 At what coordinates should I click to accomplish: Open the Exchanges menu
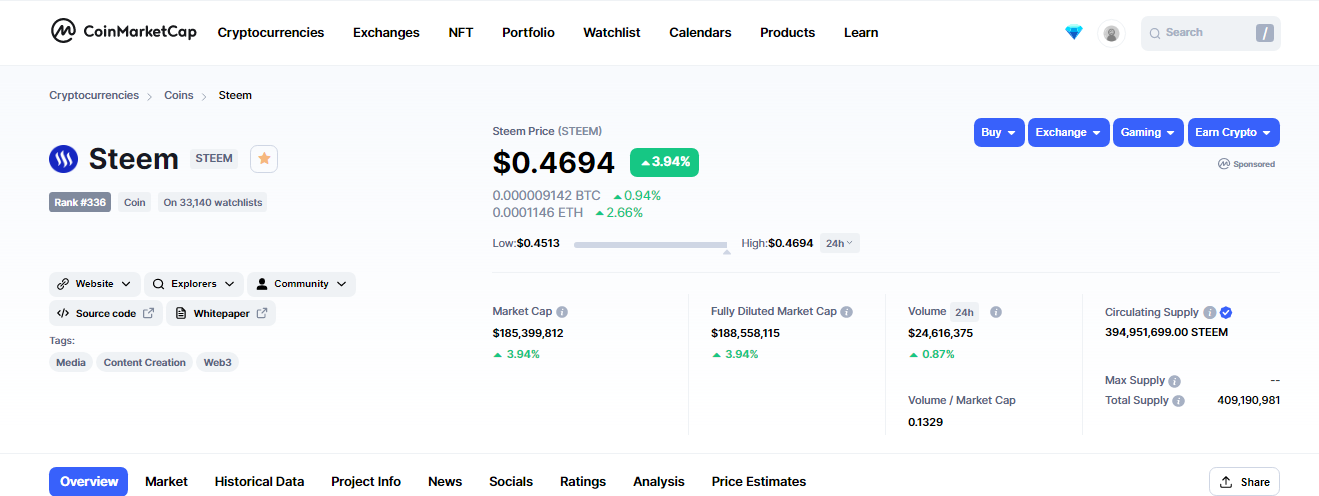(386, 33)
